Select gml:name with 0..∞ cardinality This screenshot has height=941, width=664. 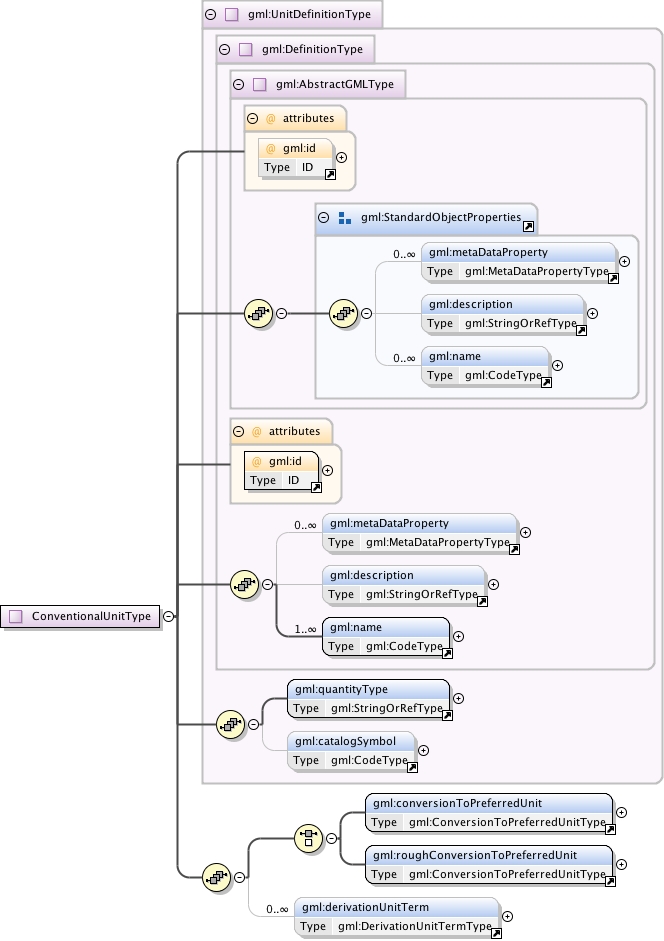tap(486, 365)
